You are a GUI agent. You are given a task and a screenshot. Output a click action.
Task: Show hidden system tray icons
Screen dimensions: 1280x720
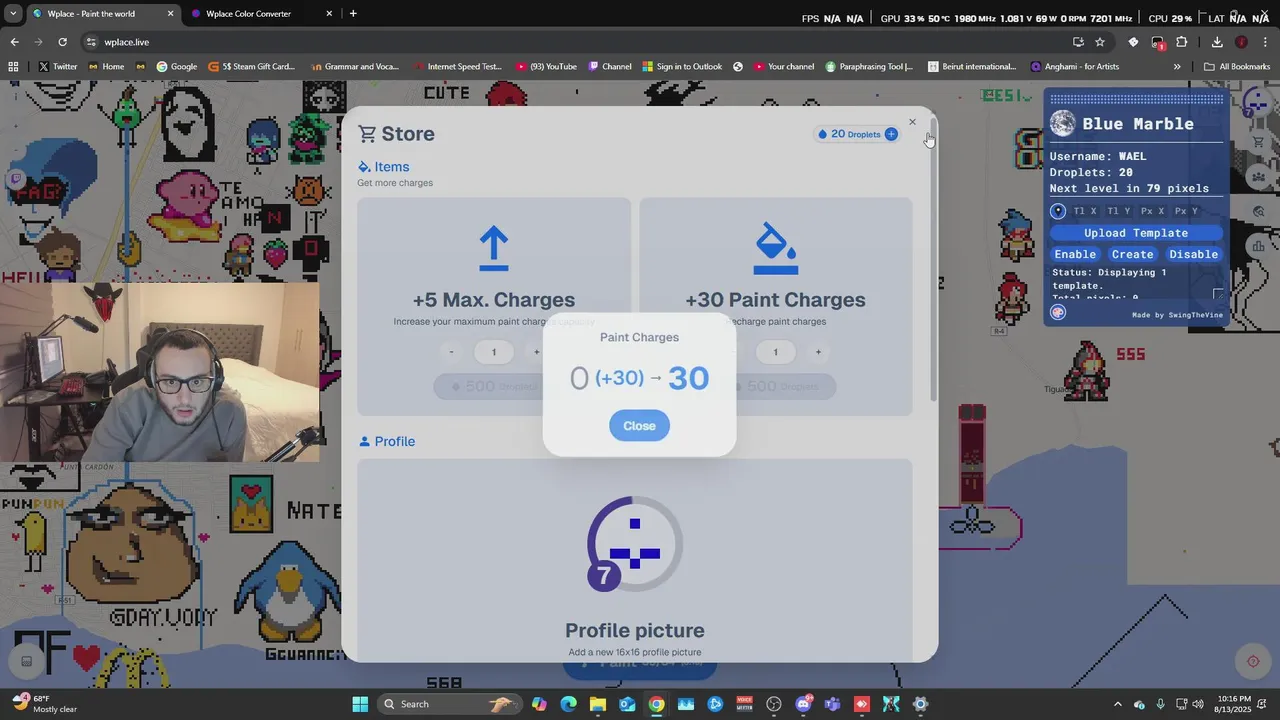pyautogui.click(x=1117, y=704)
